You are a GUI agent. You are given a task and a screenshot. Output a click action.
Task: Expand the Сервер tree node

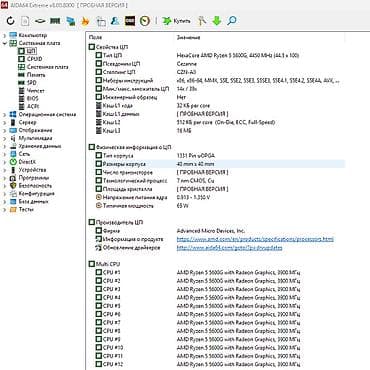[4, 122]
